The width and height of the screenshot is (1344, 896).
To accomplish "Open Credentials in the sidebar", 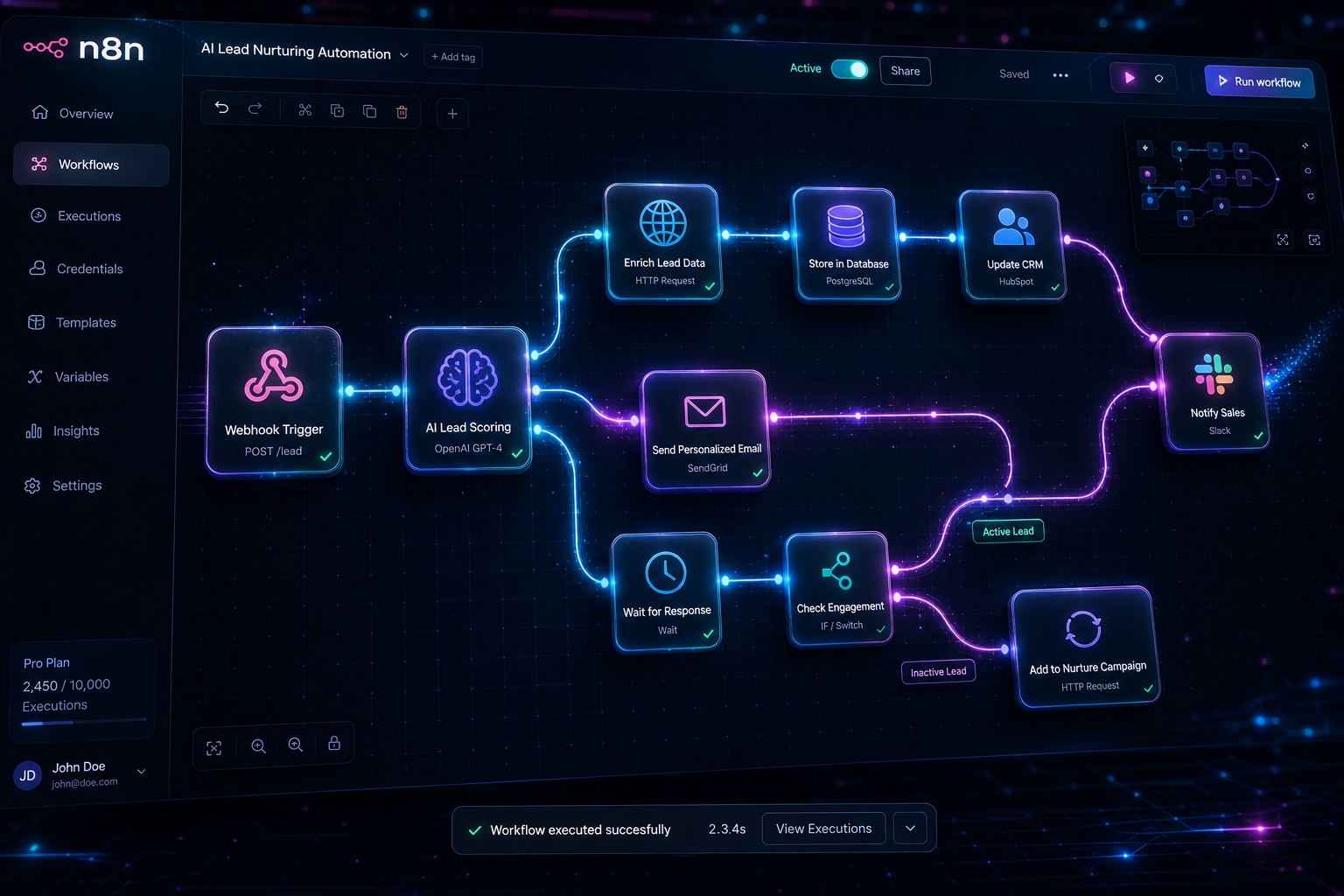I will point(76,269).
